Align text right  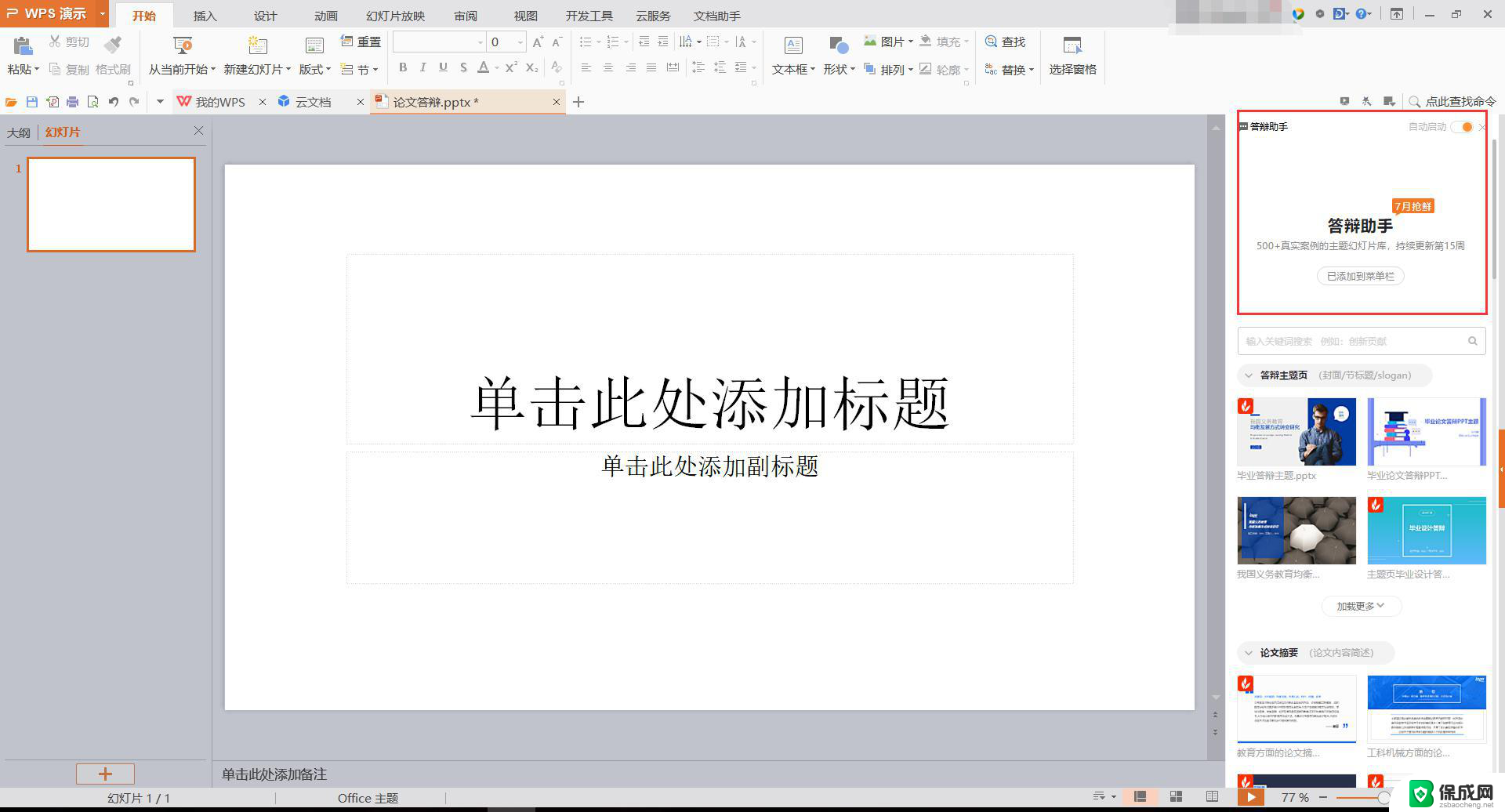click(630, 68)
